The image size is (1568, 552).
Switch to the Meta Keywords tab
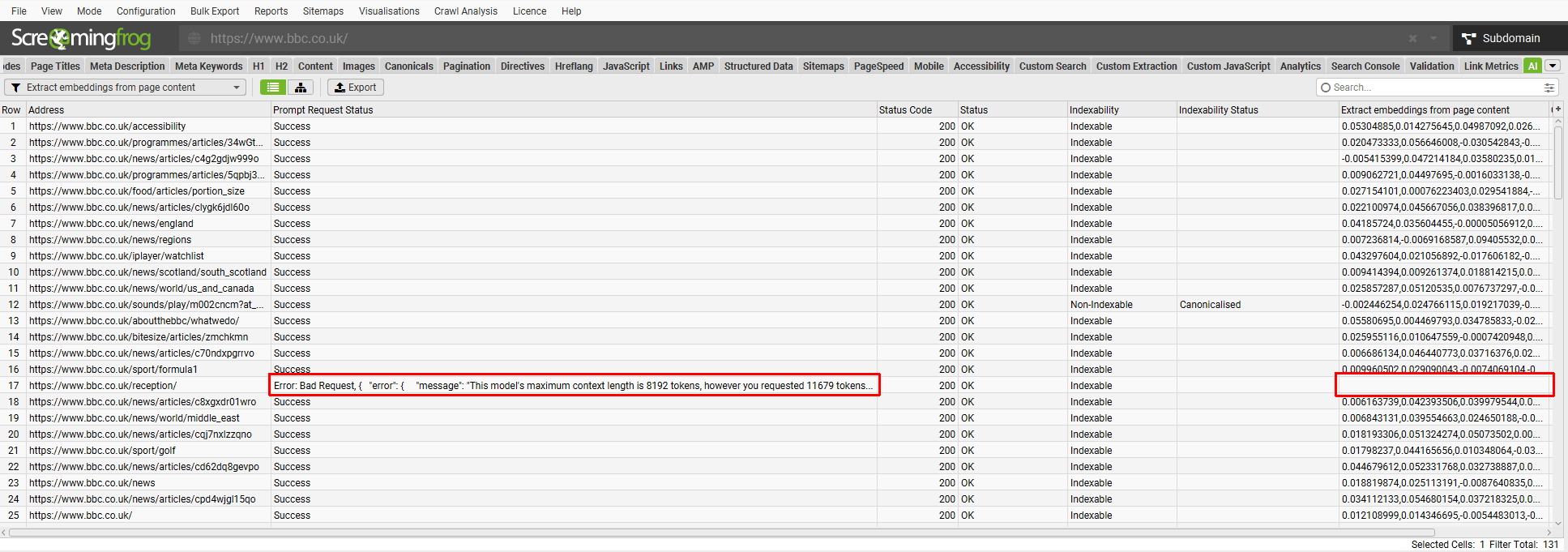[208, 66]
